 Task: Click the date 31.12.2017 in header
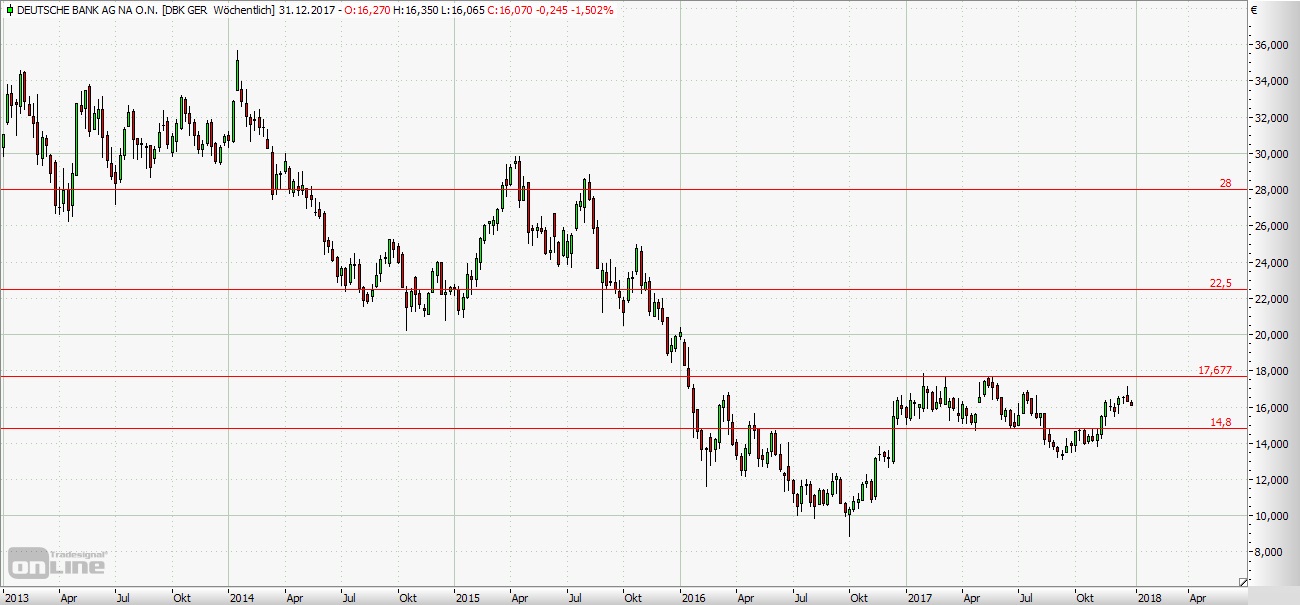coord(306,9)
